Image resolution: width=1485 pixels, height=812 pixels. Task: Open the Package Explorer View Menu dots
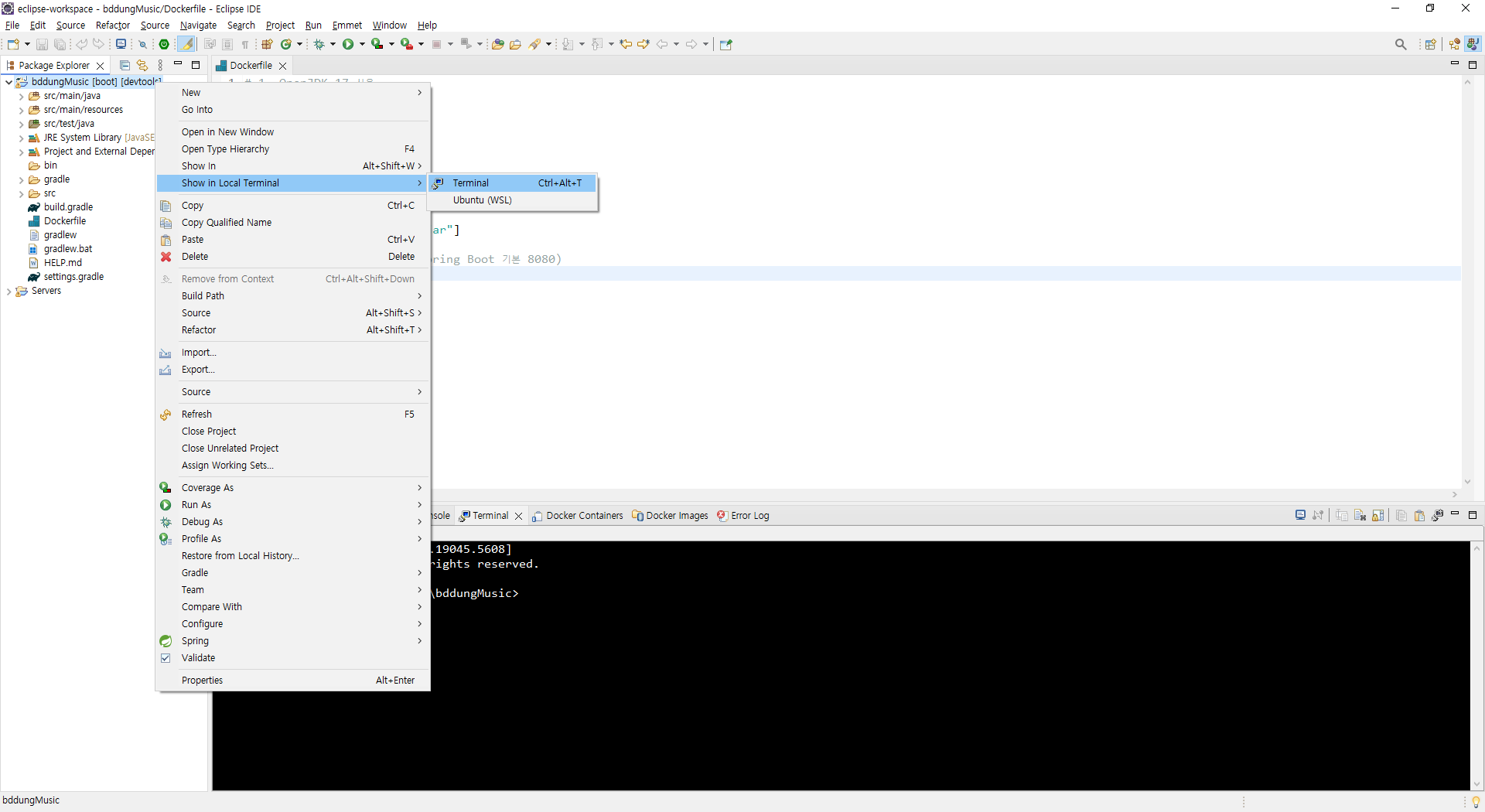160,65
